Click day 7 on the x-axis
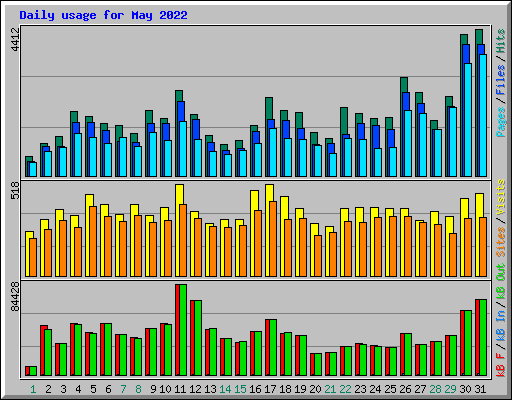 123,389
